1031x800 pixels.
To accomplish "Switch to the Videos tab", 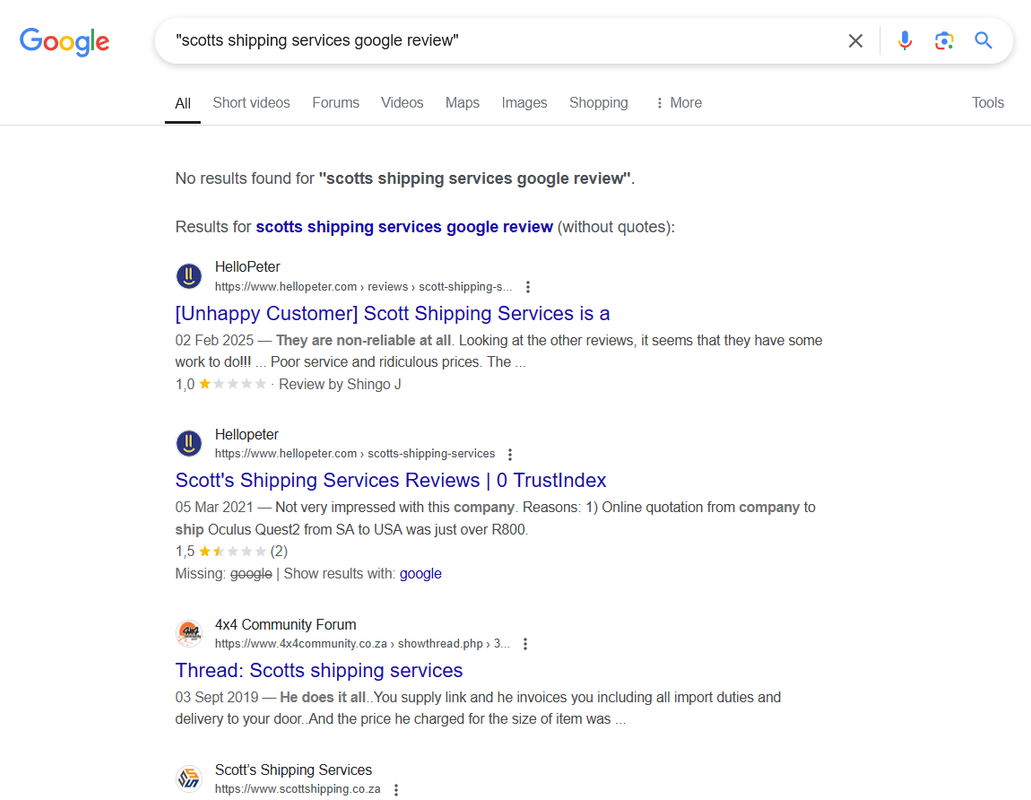I will (402, 103).
